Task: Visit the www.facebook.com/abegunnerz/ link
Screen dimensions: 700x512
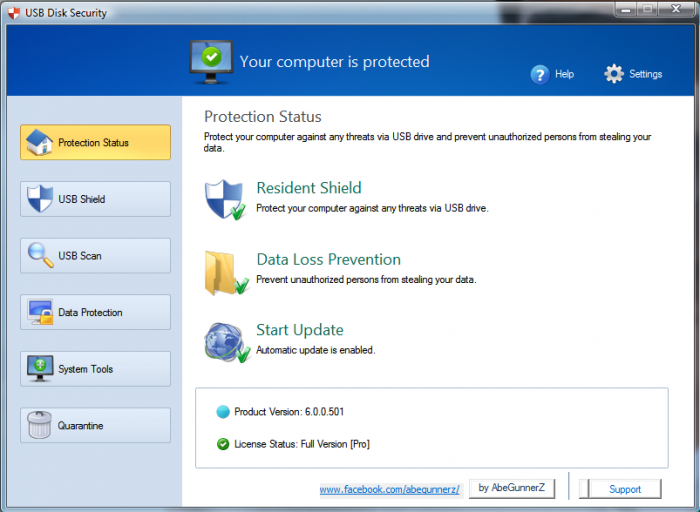Action: [390, 490]
